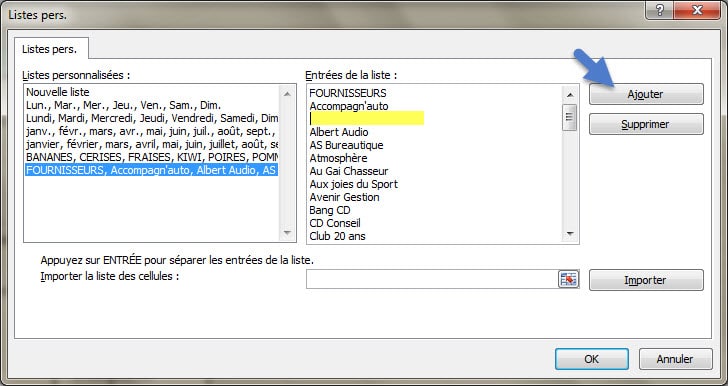Click the FOURNISSEURS entry in list entries

coord(348,93)
